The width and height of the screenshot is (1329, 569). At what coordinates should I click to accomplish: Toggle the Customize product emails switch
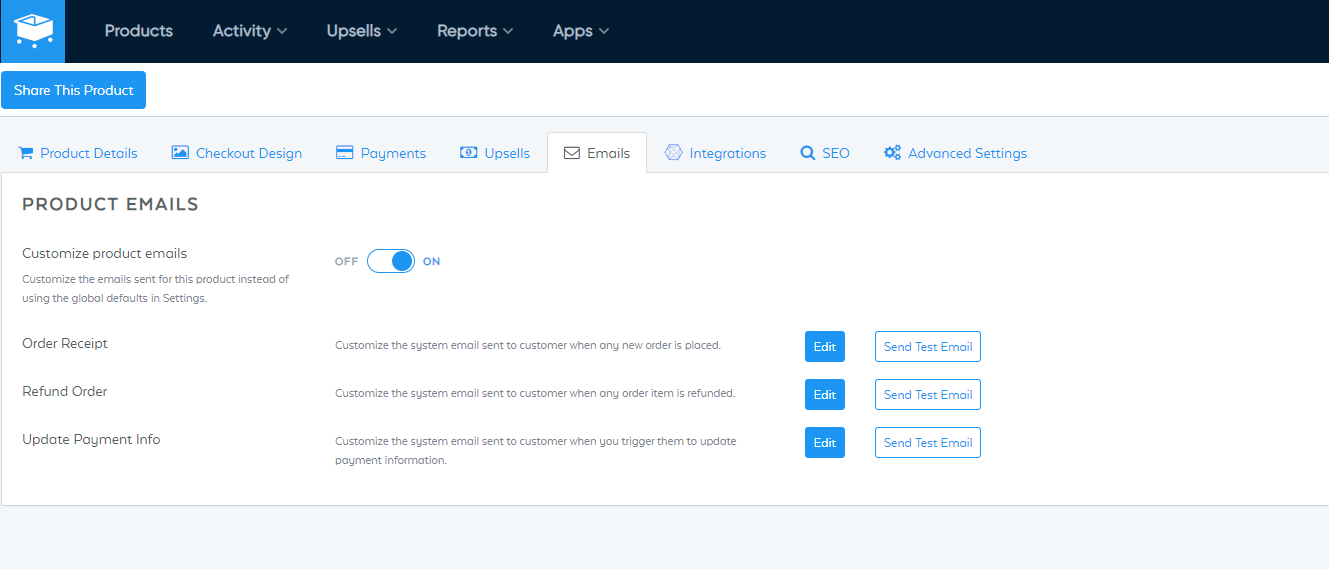point(391,261)
